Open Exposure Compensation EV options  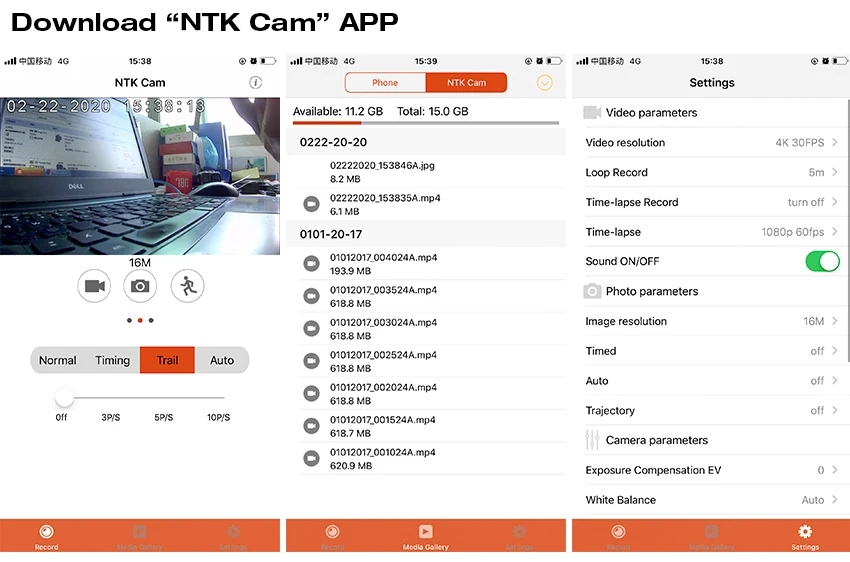click(x=712, y=470)
